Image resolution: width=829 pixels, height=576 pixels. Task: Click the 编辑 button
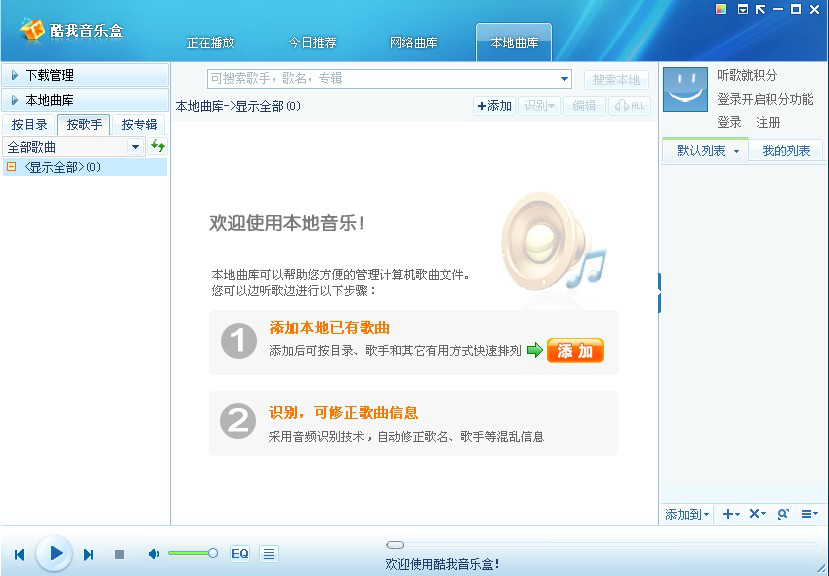584,106
